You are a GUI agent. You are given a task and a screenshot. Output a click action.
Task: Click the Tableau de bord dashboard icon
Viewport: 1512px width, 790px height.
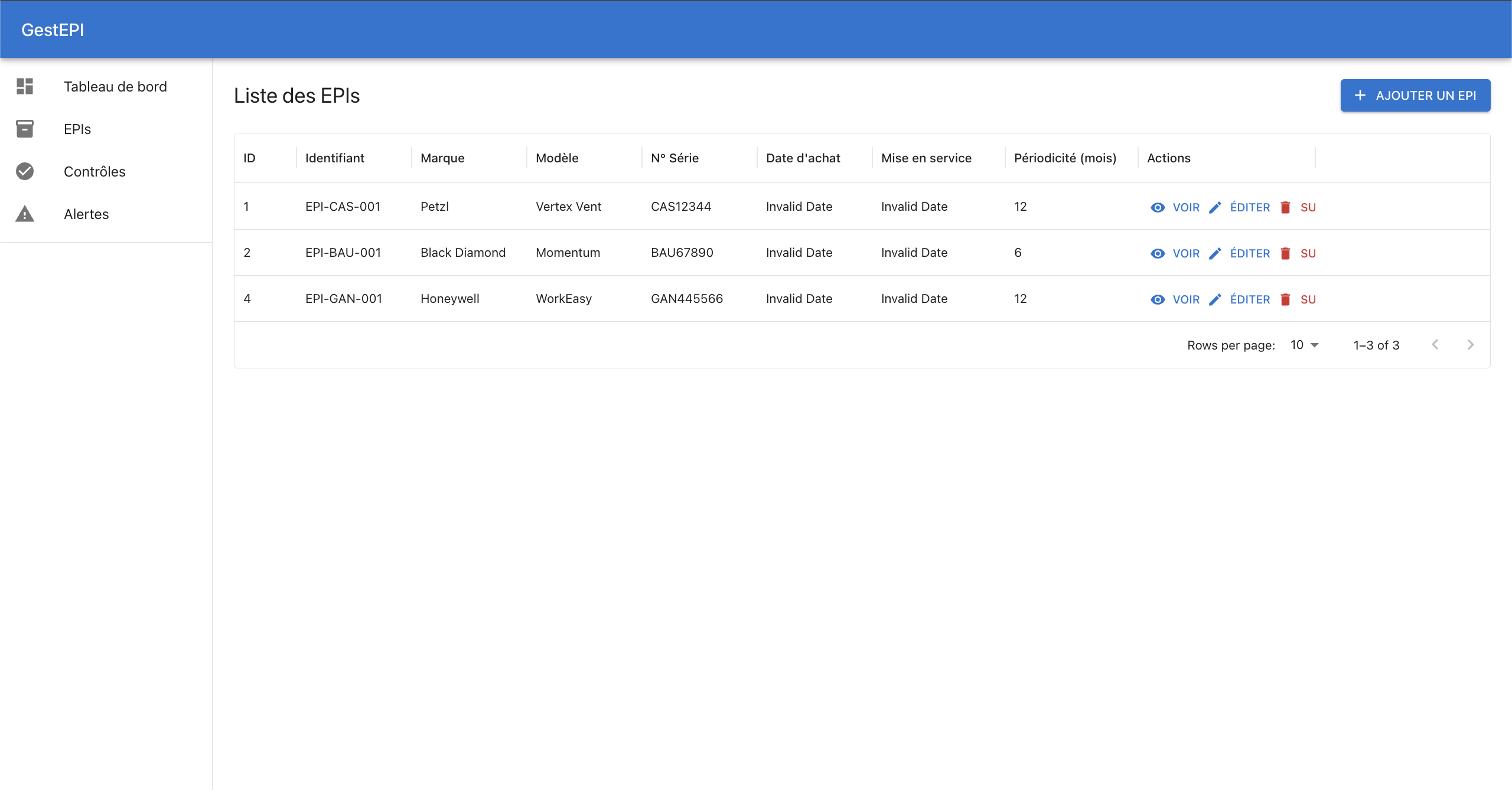click(25, 86)
